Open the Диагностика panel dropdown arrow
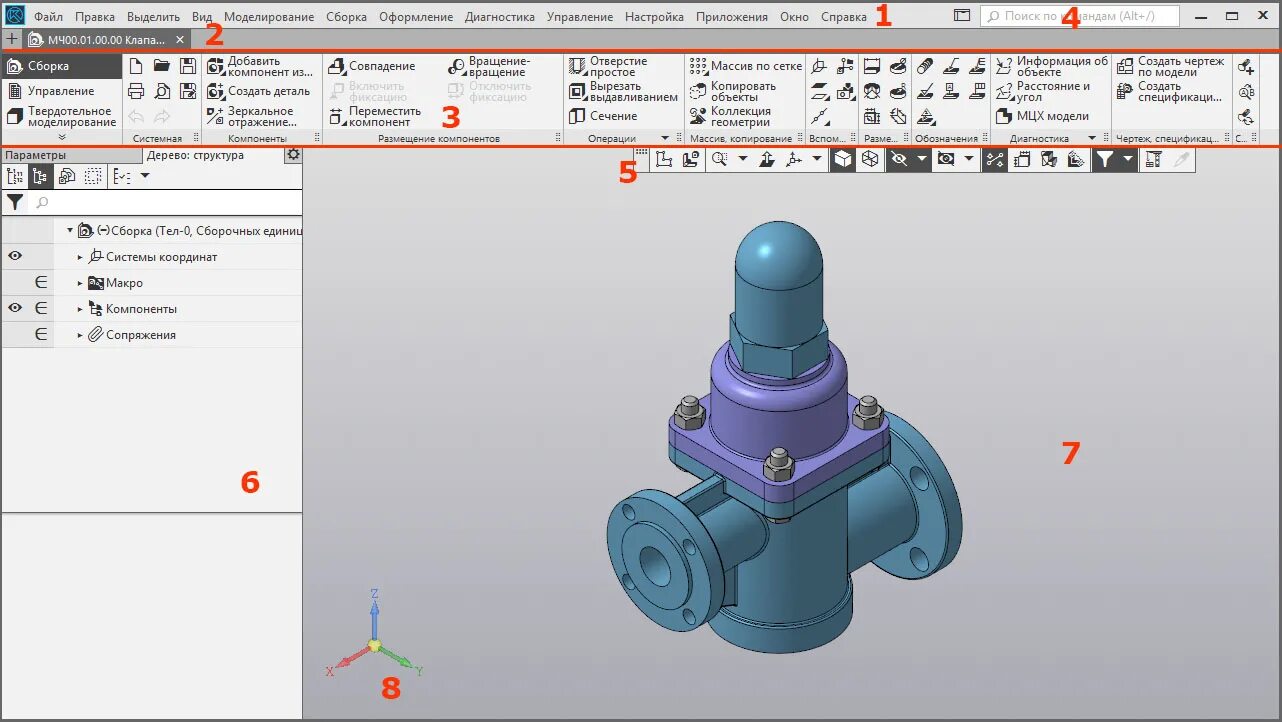Image resolution: width=1282 pixels, height=722 pixels. tap(1092, 138)
